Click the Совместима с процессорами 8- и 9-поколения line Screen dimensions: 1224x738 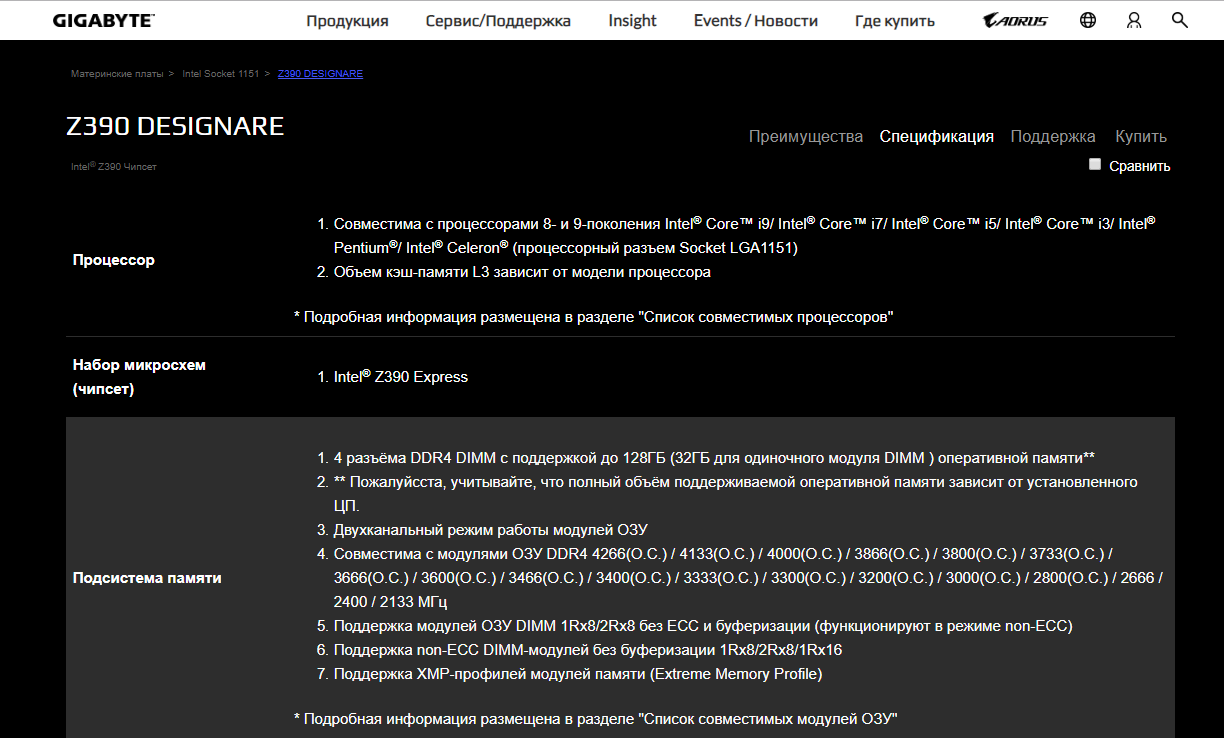(744, 235)
